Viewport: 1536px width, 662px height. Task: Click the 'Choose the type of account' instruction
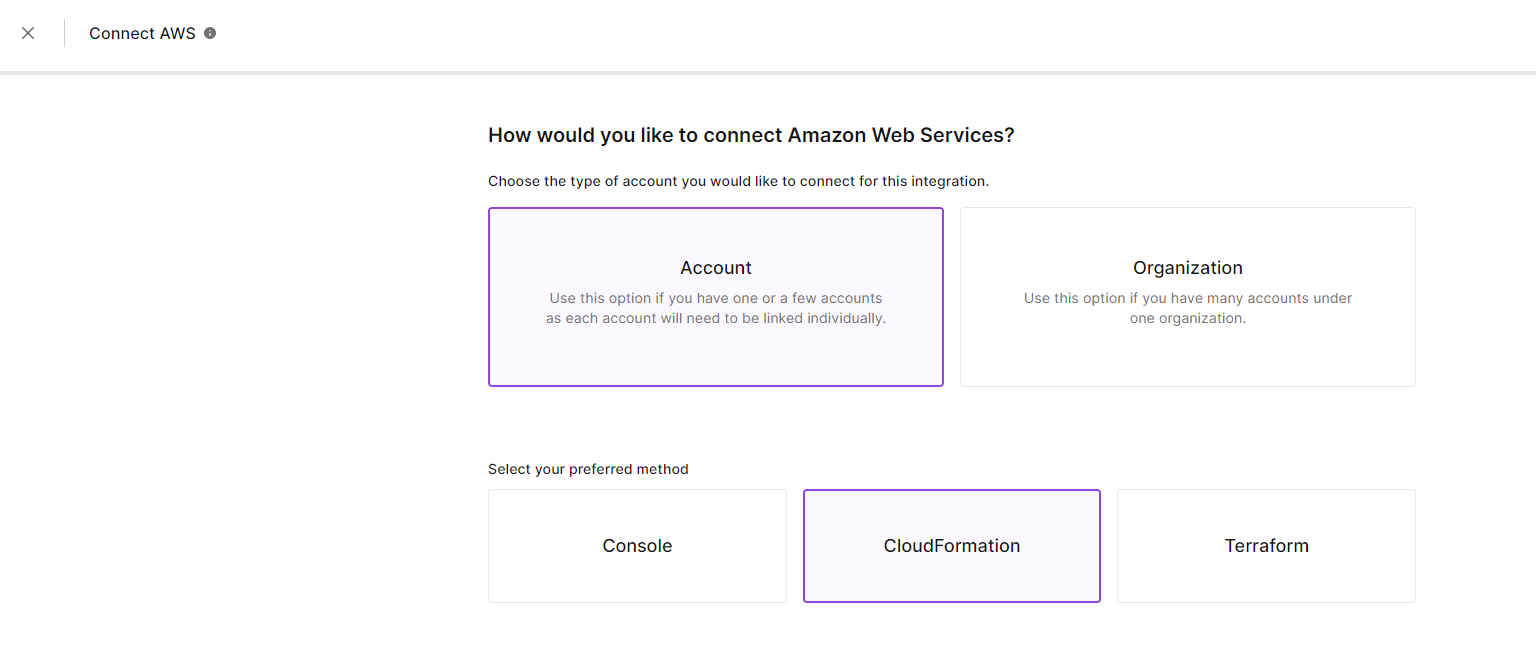coord(738,181)
